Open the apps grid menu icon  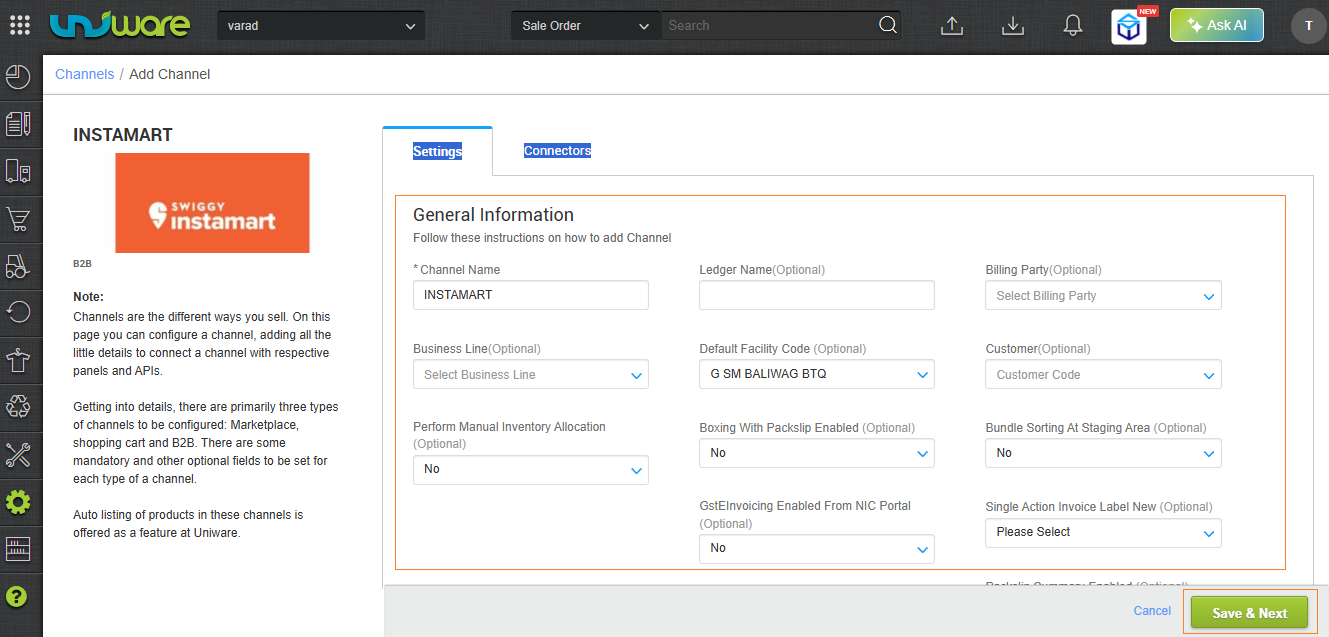(x=20, y=25)
